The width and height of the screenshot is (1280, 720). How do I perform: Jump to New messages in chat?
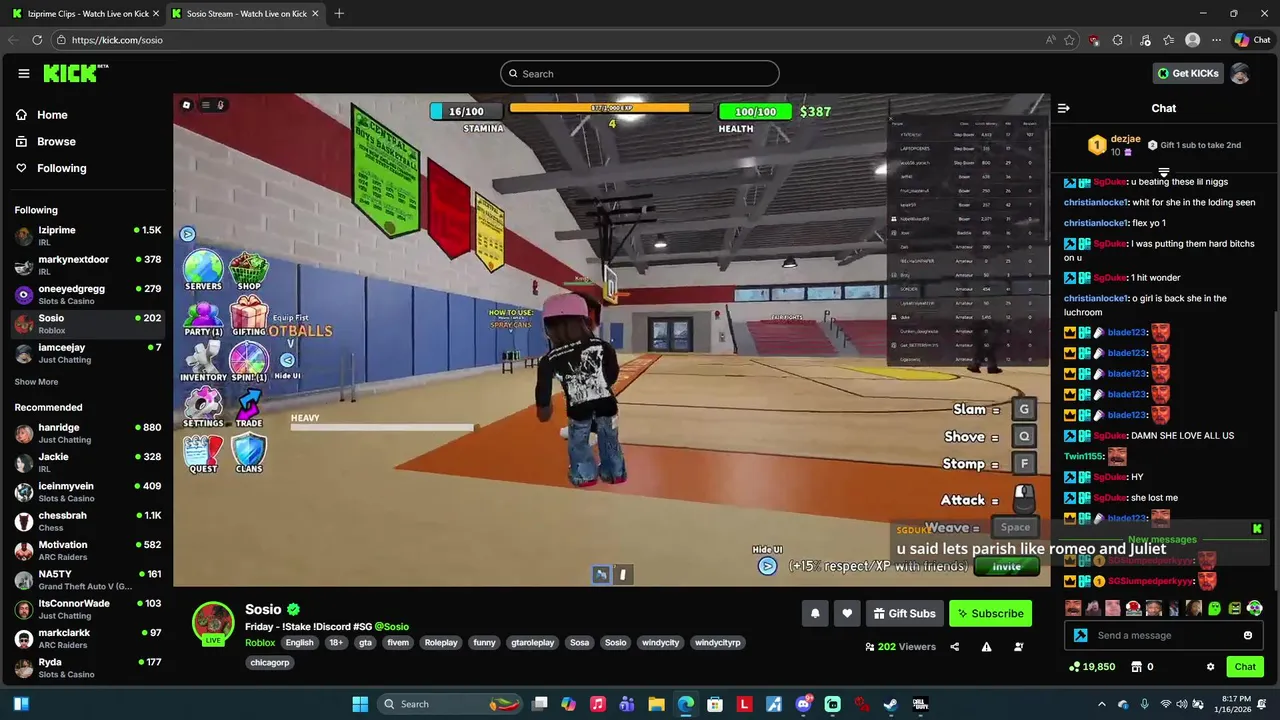click(x=1162, y=540)
